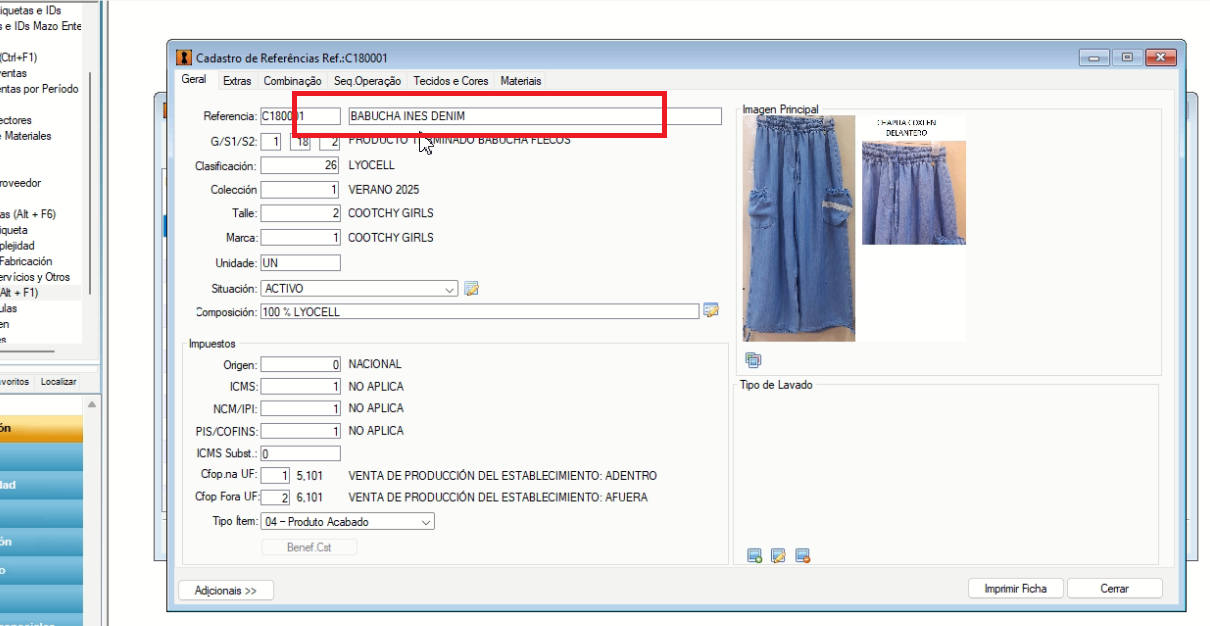Select 'entas por Período' in left tree

(x=39, y=89)
